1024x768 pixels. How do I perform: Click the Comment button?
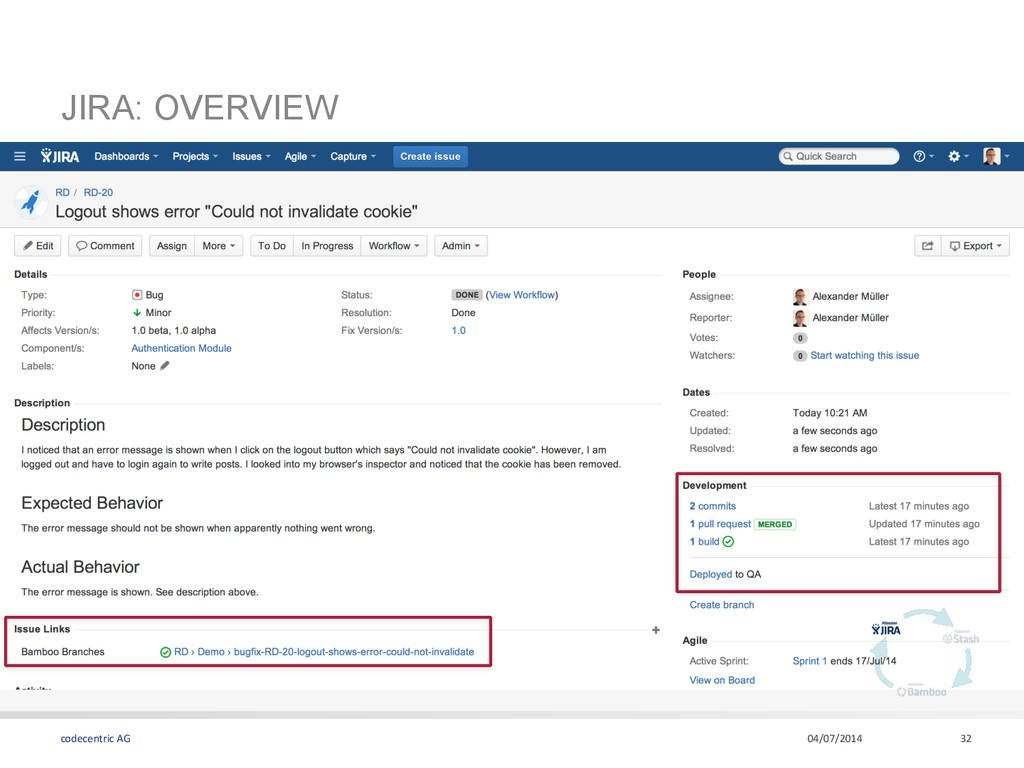[x=105, y=246]
